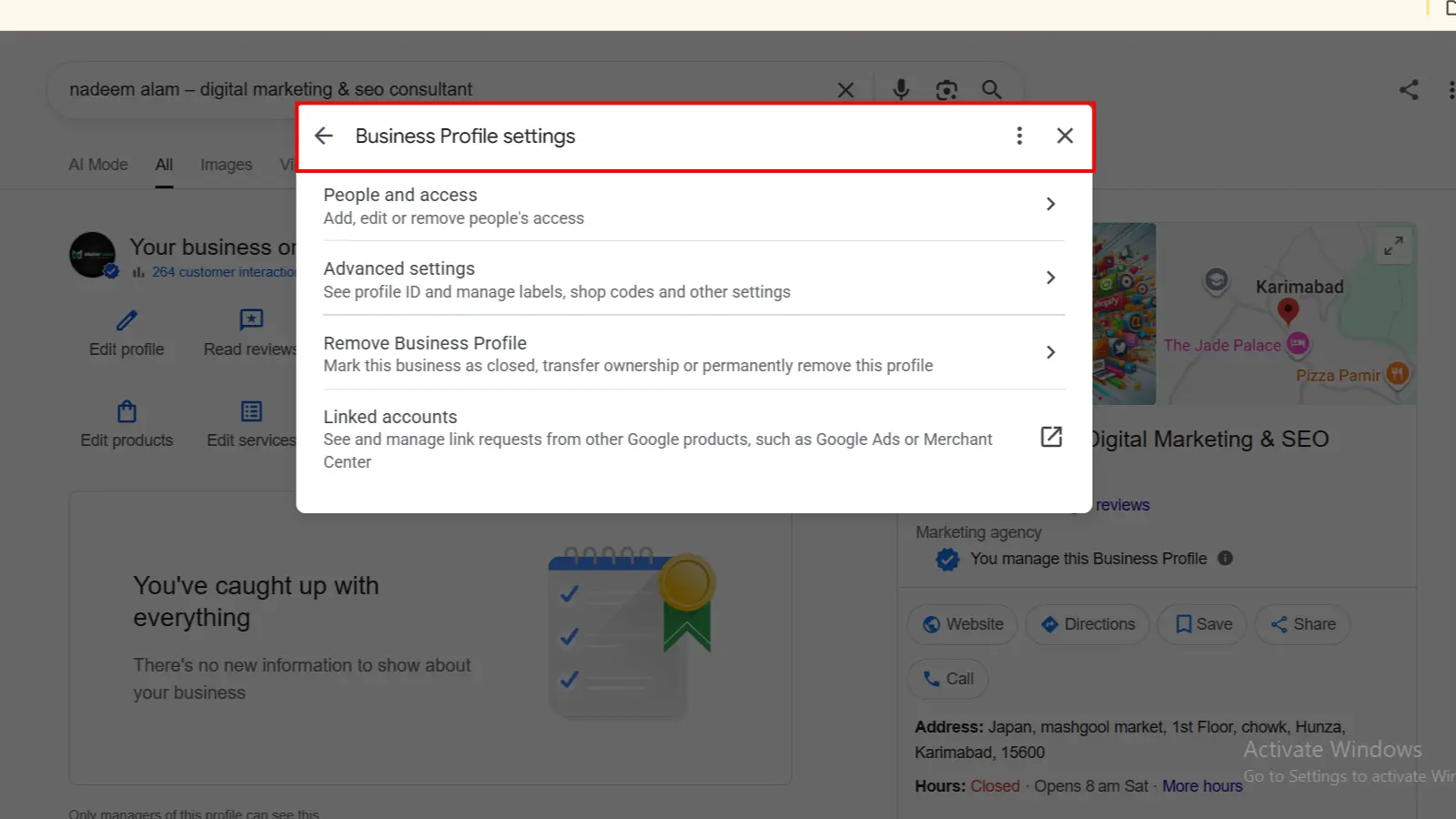Select the All results tab
The image size is (1456, 819).
tap(164, 165)
